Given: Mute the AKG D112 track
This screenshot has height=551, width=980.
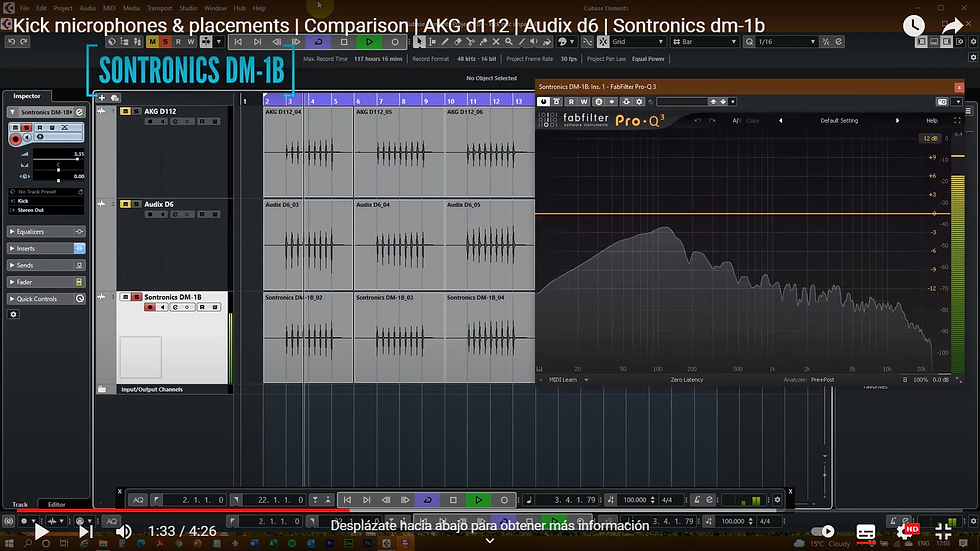Looking at the screenshot, I should tap(126, 111).
